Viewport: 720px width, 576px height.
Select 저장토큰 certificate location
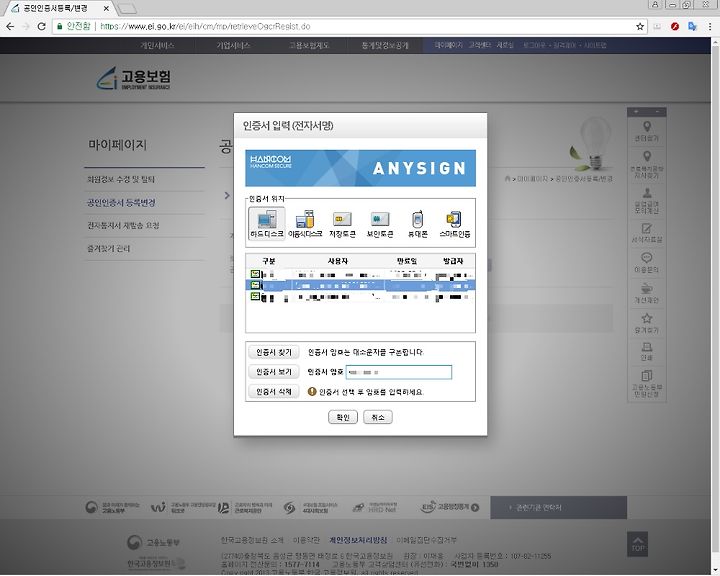pos(342,224)
